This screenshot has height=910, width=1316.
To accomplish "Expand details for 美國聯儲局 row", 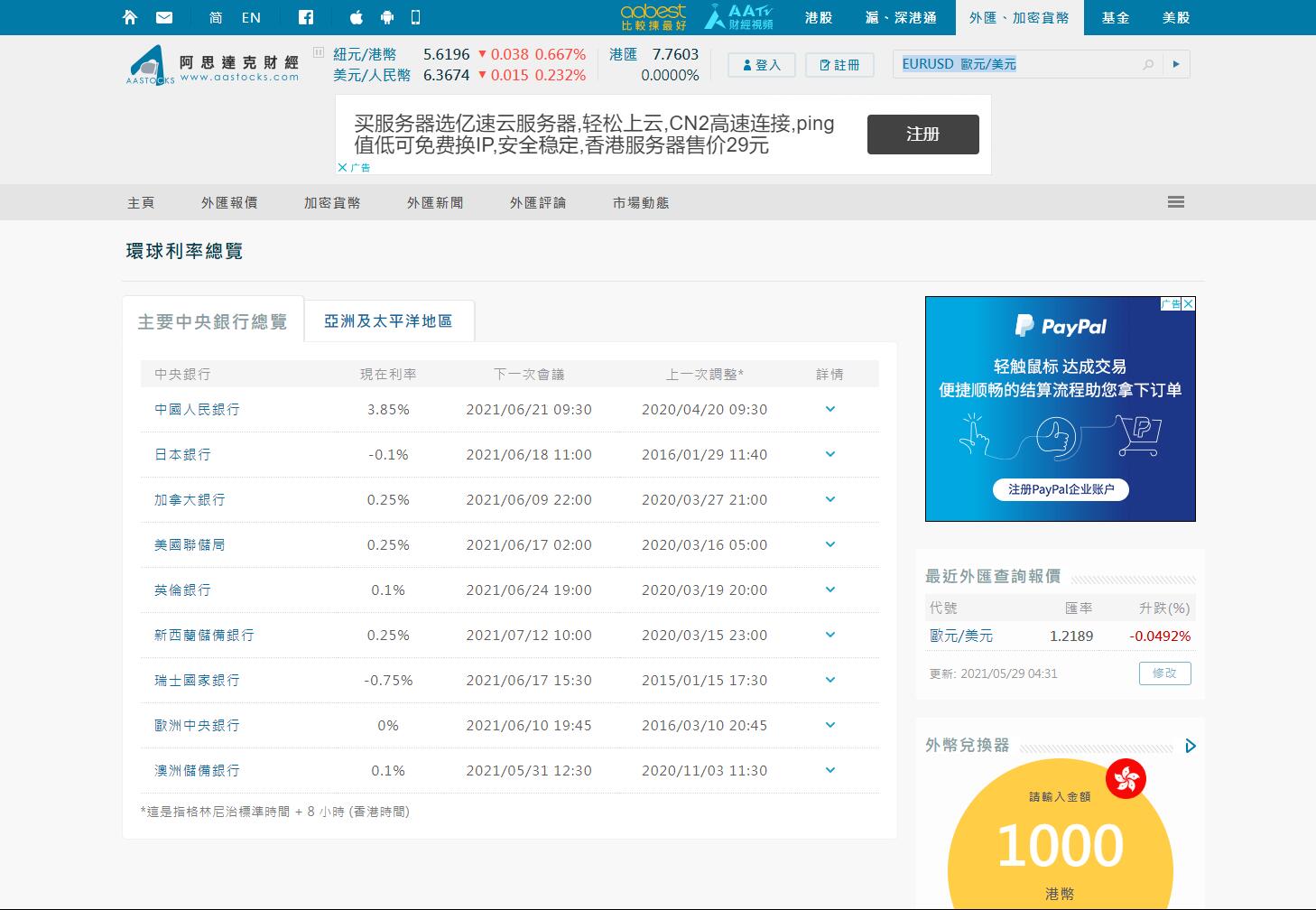I will click(x=829, y=544).
